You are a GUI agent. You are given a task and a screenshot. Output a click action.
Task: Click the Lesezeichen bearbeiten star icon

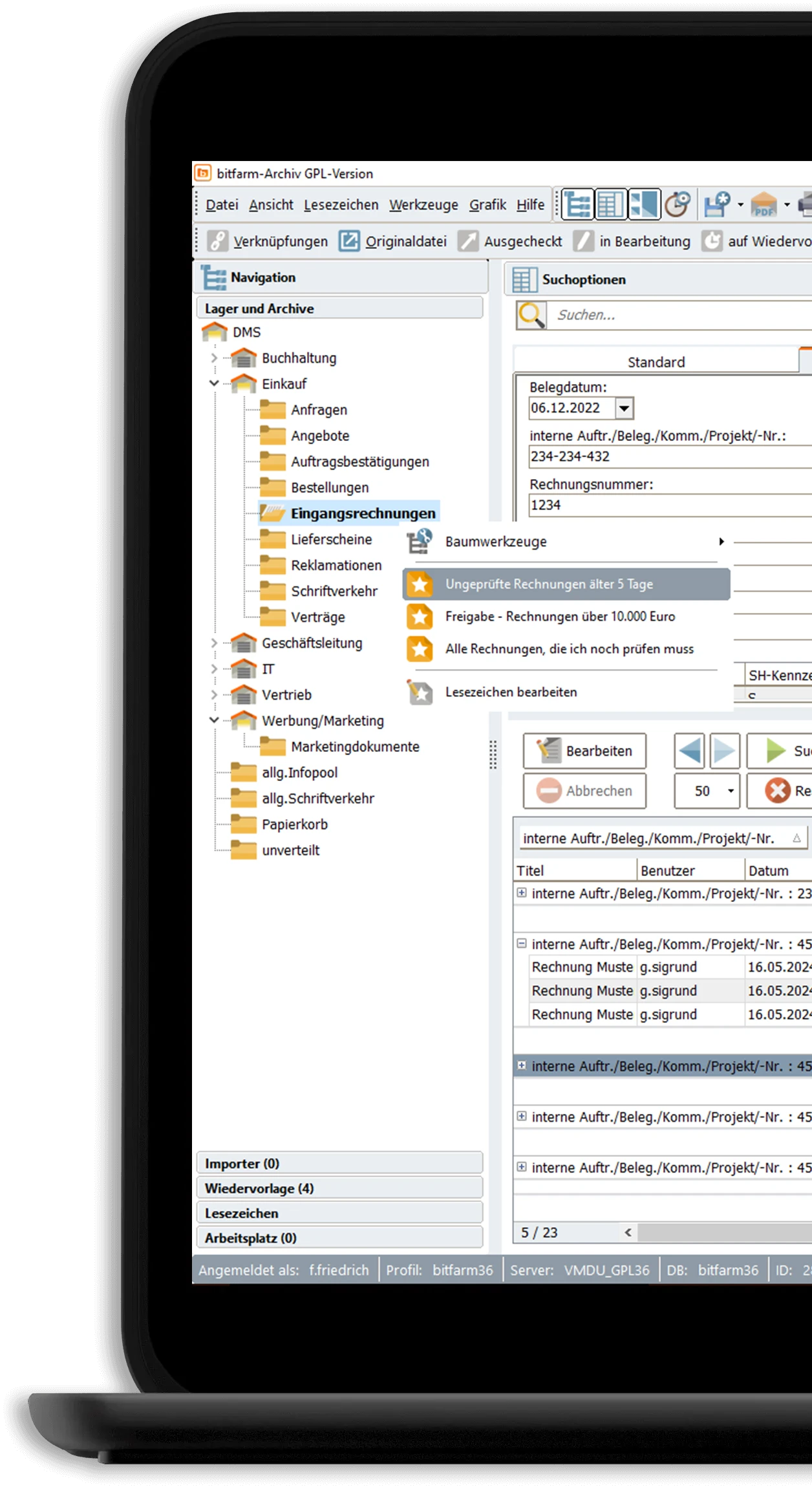coord(420,692)
